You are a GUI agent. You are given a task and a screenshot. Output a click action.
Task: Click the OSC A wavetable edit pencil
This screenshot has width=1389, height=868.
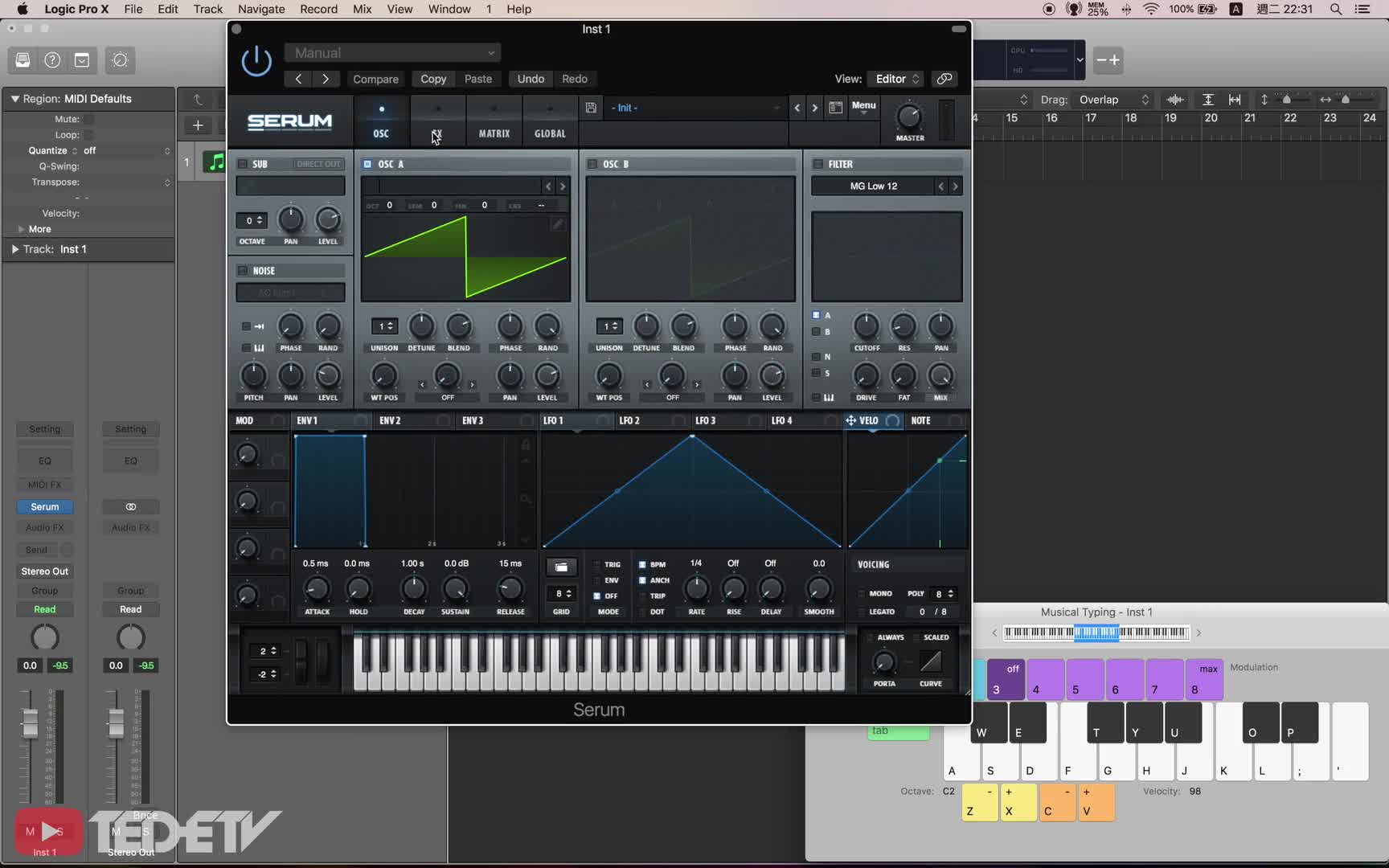pyautogui.click(x=558, y=224)
